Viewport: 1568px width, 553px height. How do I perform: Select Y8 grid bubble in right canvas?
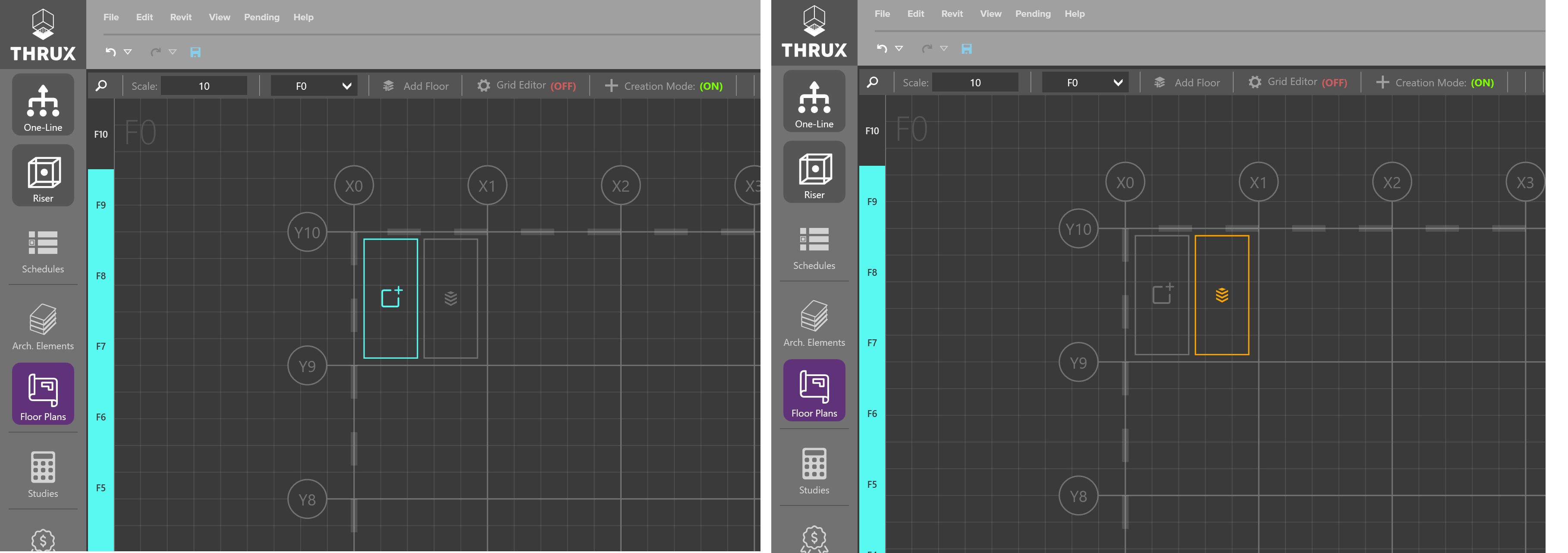[x=1078, y=496]
